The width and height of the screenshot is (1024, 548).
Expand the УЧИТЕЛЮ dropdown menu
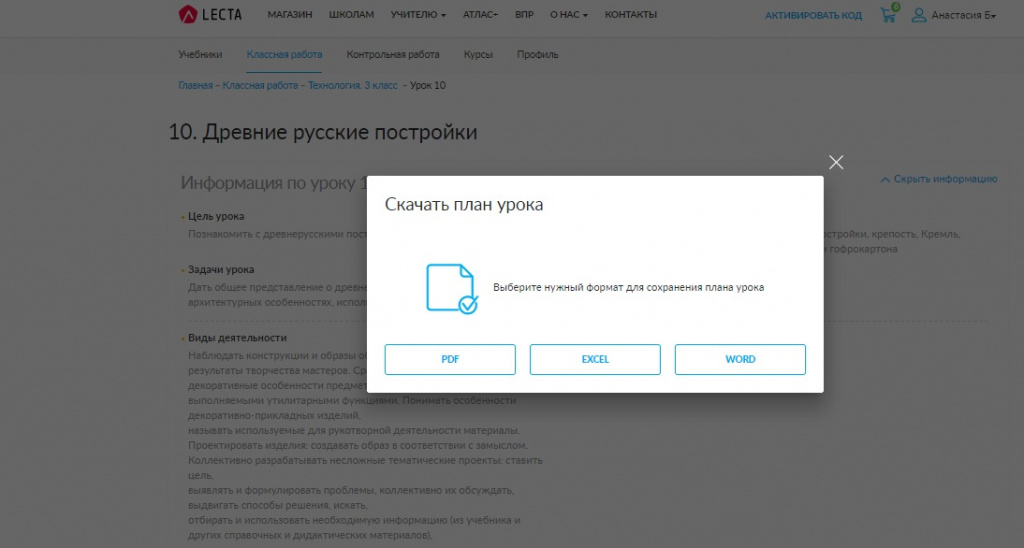click(418, 14)
